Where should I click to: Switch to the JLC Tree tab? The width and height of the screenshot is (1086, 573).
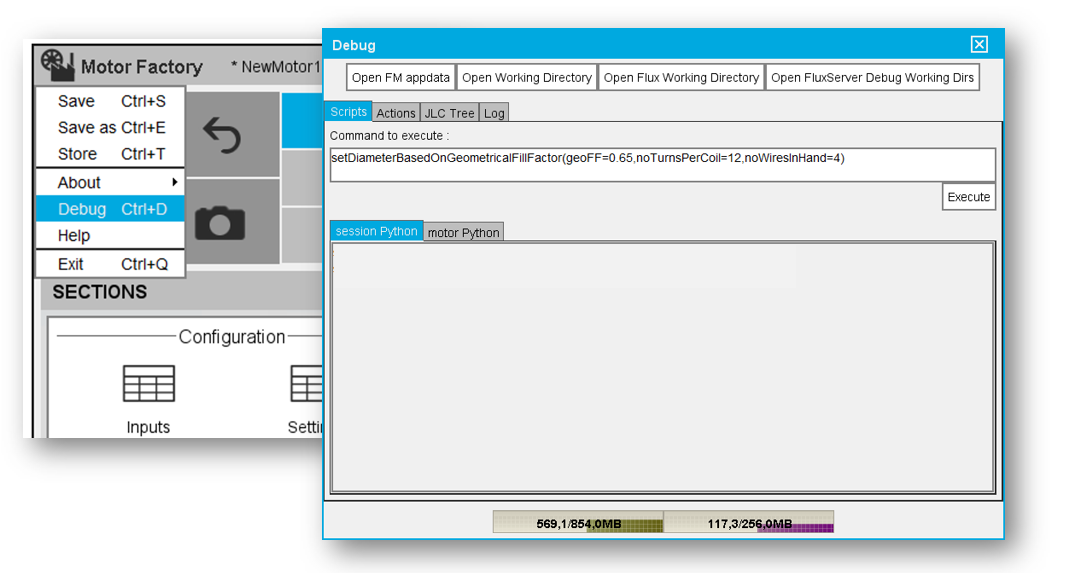point(449,113)
